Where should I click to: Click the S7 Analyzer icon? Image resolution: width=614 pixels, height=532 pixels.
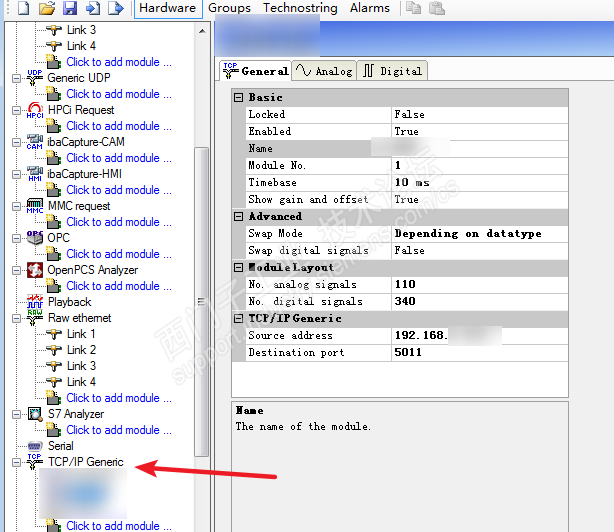click(x=35, y=414)
